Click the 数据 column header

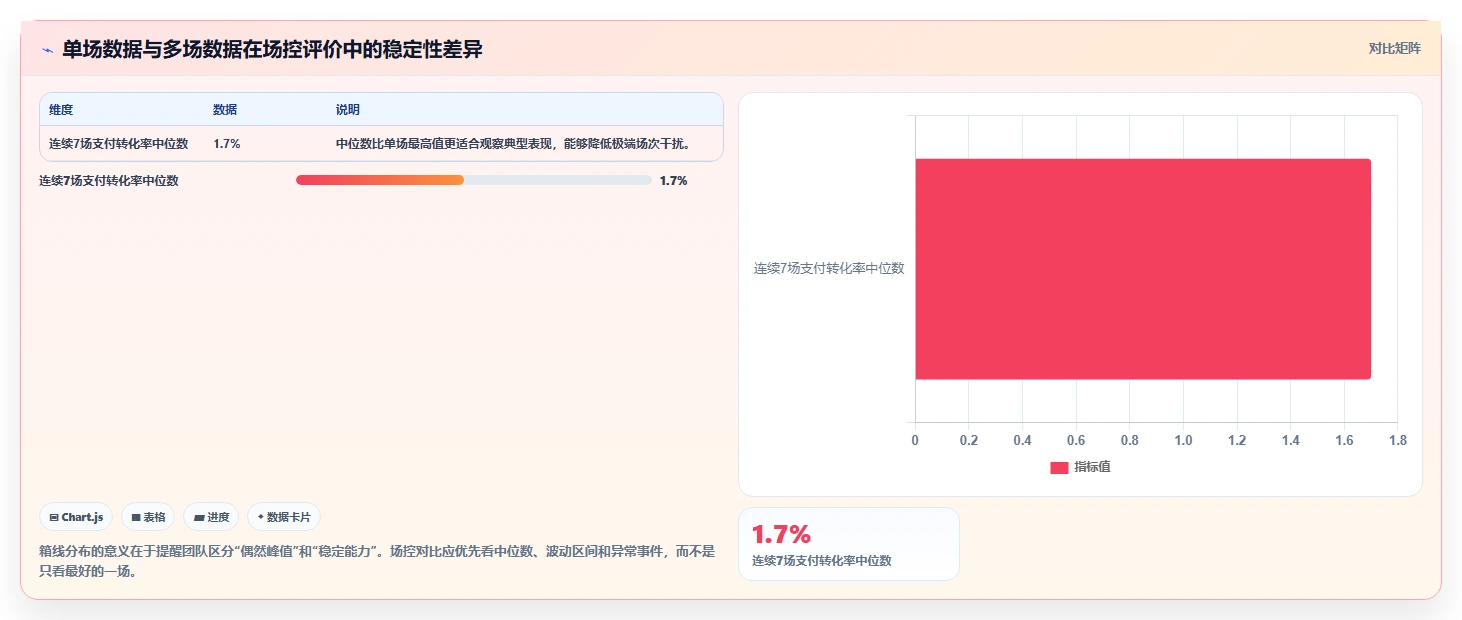pyautogui.click(x=225, y=110)
